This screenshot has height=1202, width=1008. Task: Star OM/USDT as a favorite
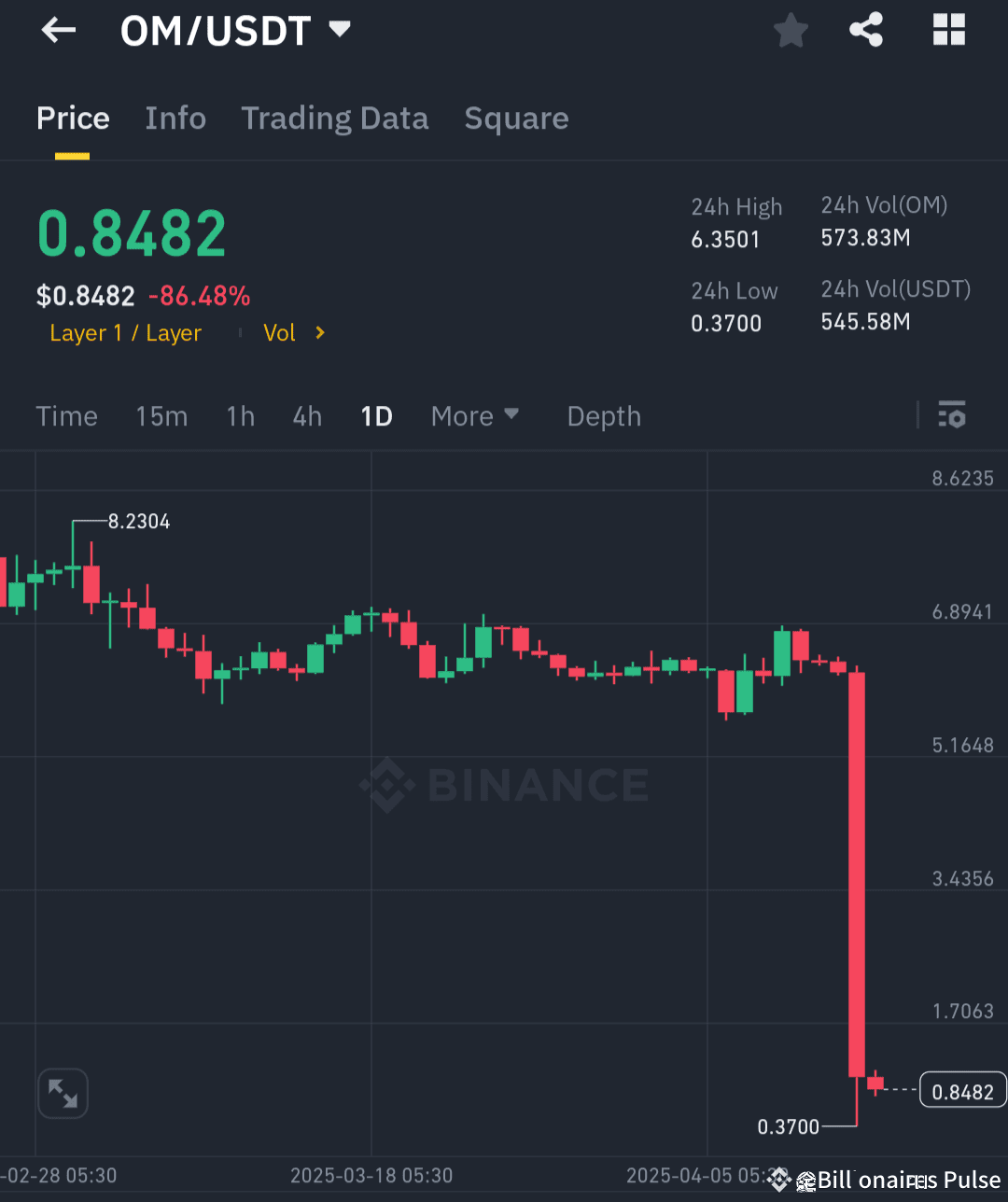tap(791, 29)
